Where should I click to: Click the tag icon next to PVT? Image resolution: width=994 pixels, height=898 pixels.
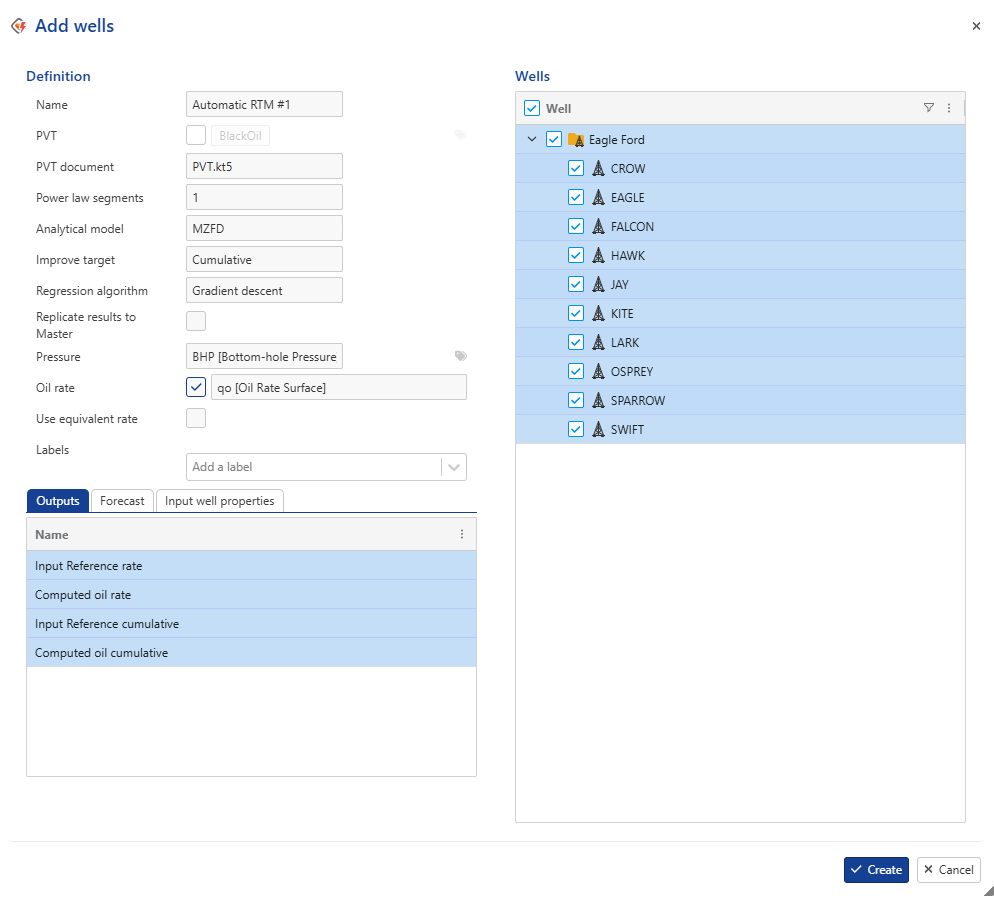tap(460, 135)
